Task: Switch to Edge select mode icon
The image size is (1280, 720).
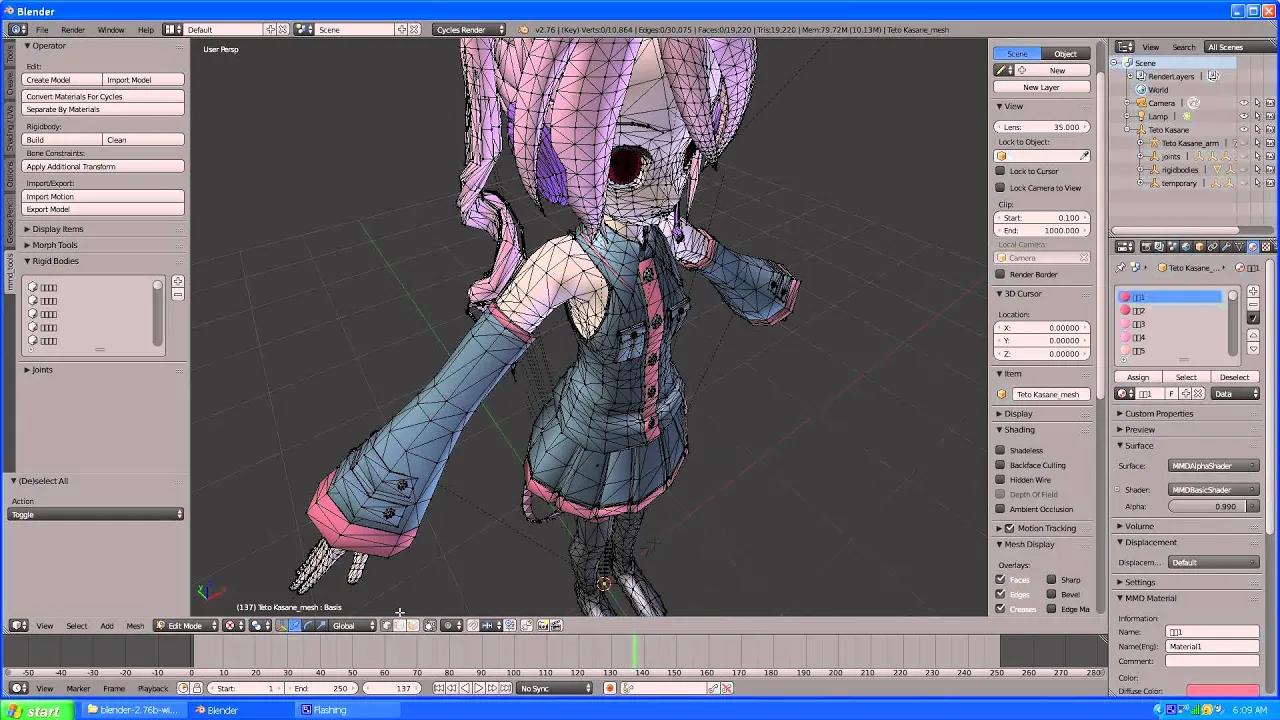Action: click(x=398, y=625)
